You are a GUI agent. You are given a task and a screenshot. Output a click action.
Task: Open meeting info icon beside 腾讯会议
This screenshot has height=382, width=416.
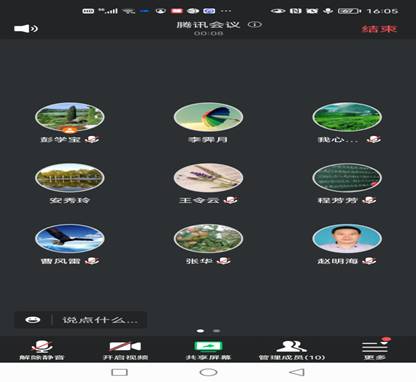255,24
